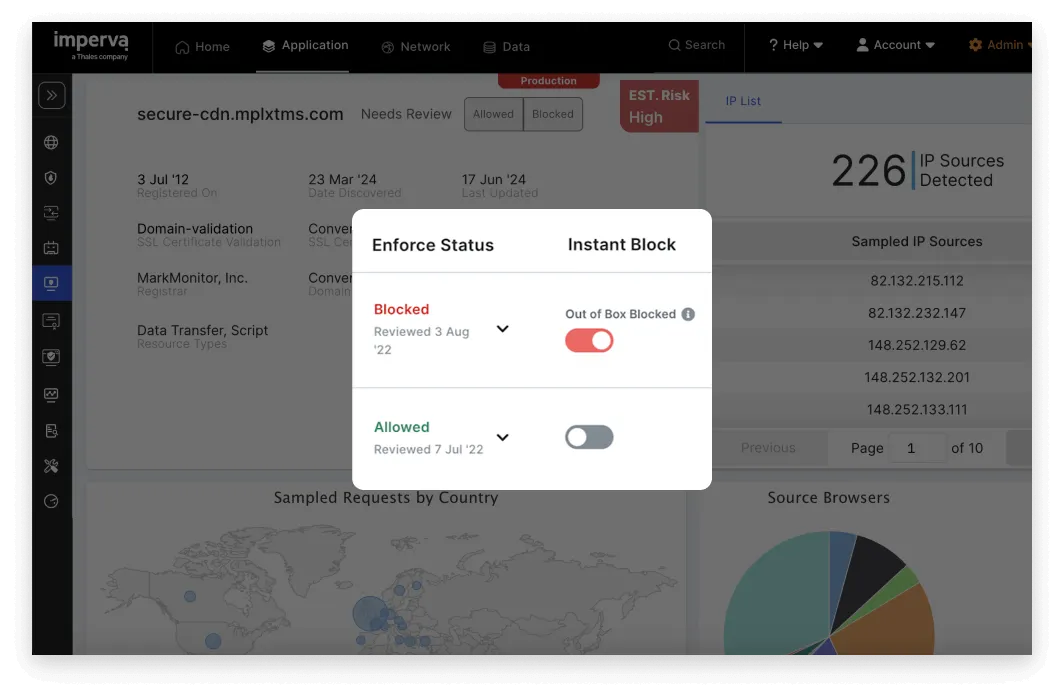Enable instant block toggle in Allowed row

point(589,438)
